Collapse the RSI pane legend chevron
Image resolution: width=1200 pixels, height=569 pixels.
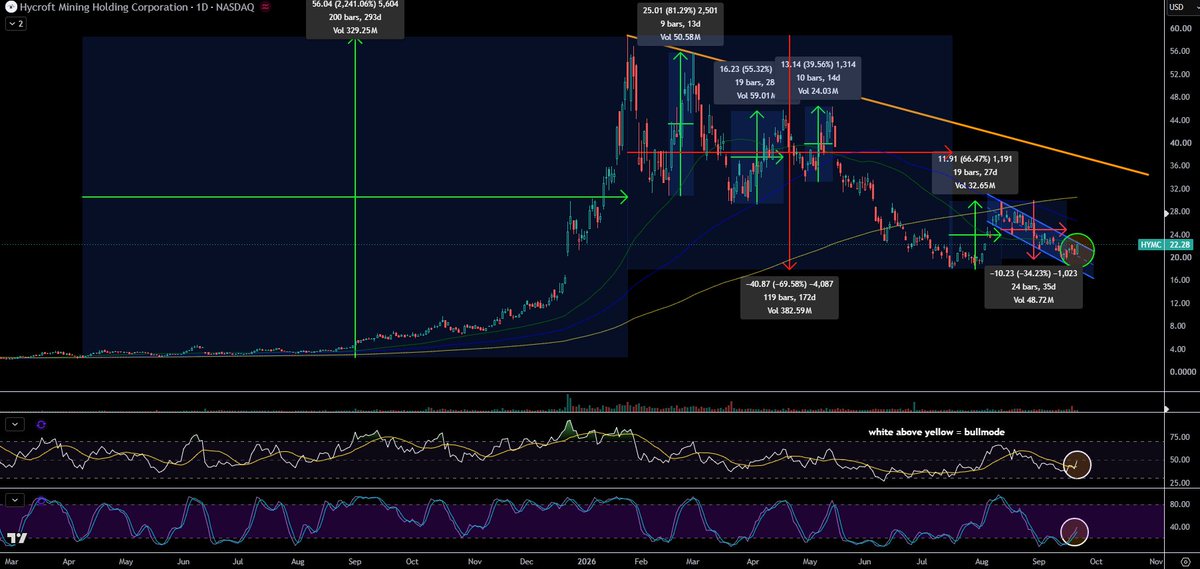click(x=13, y=424)
